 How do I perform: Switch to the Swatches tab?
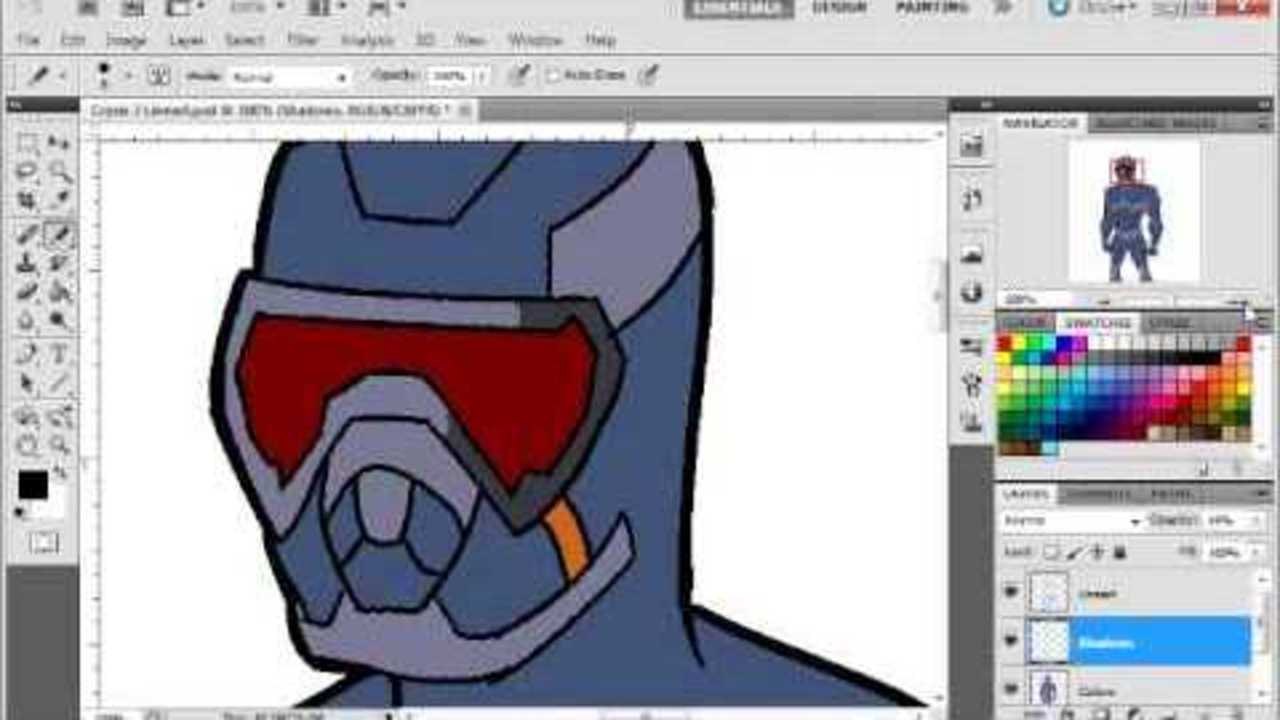point(1096,323)
